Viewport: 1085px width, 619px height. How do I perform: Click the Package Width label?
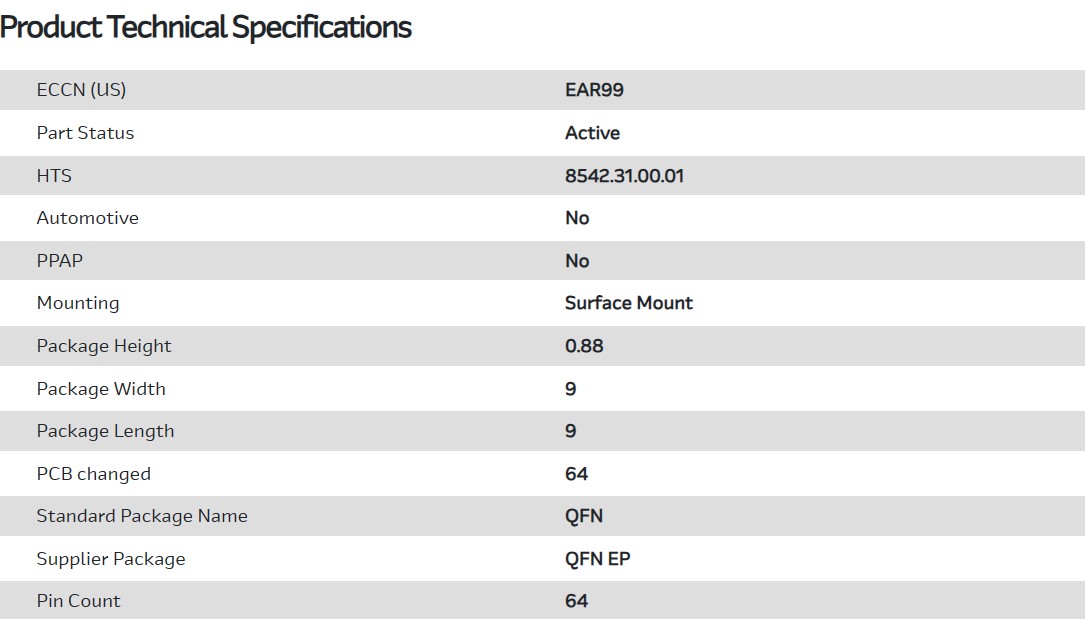(x=101, y=389)
